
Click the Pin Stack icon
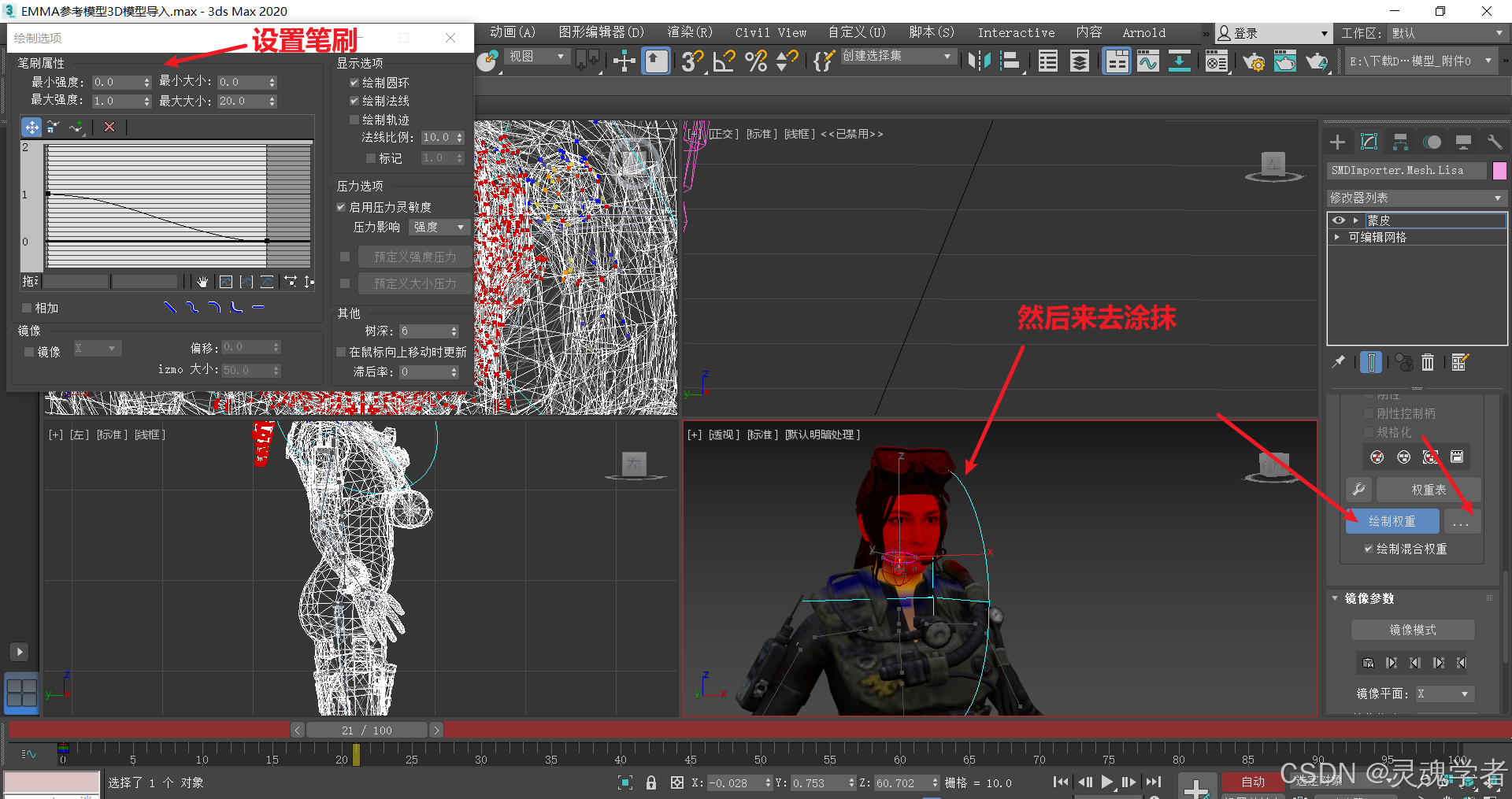(1338, 362)
